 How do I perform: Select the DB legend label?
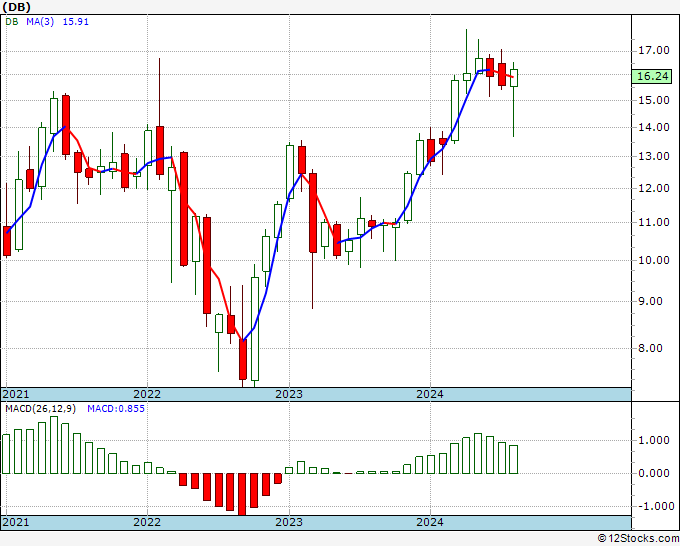coord(12,22)
